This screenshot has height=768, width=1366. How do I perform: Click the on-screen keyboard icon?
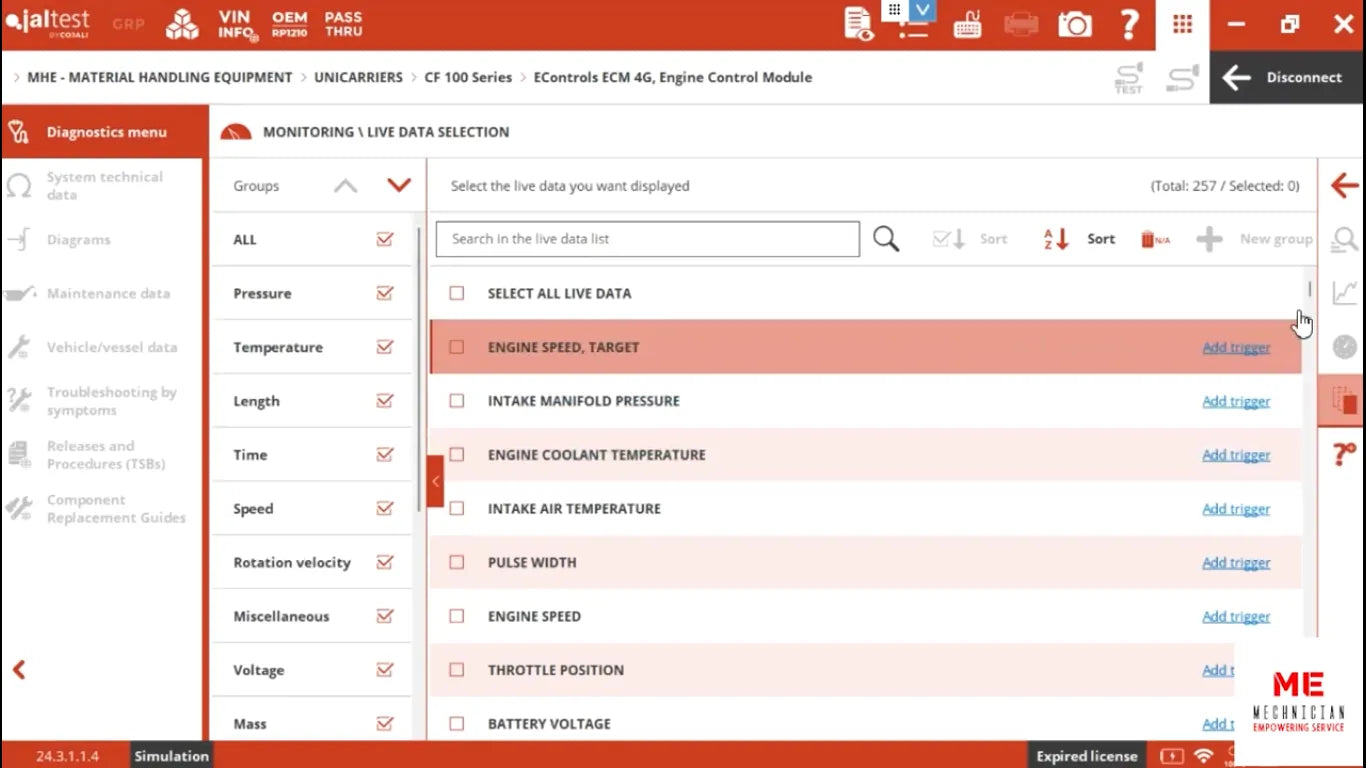click(x=967, y=24)
